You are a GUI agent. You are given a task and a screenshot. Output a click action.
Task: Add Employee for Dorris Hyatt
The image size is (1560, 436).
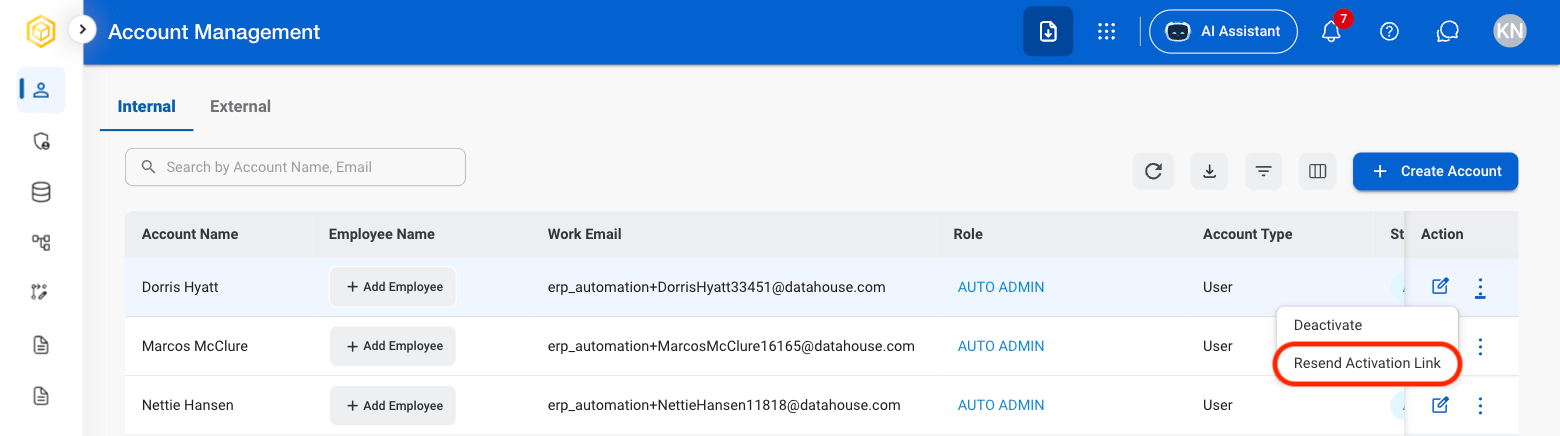pos(393,287)
